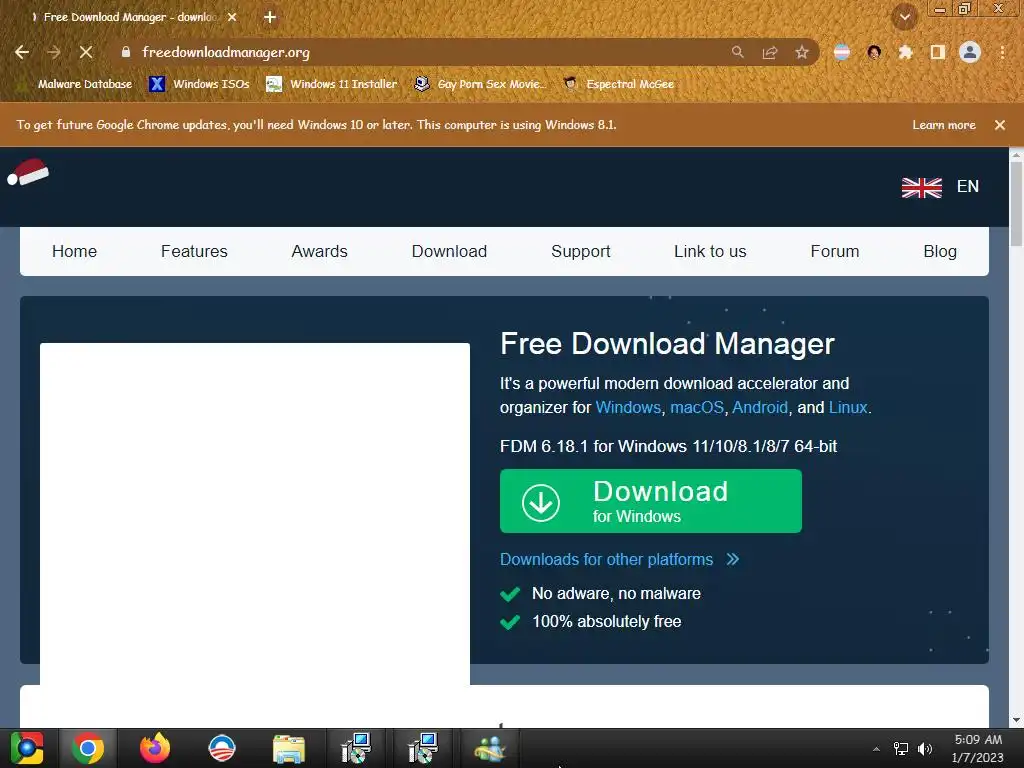Open the Chrome three-dot menu
Viewport: 1024px width, 768px height.
1002,52
